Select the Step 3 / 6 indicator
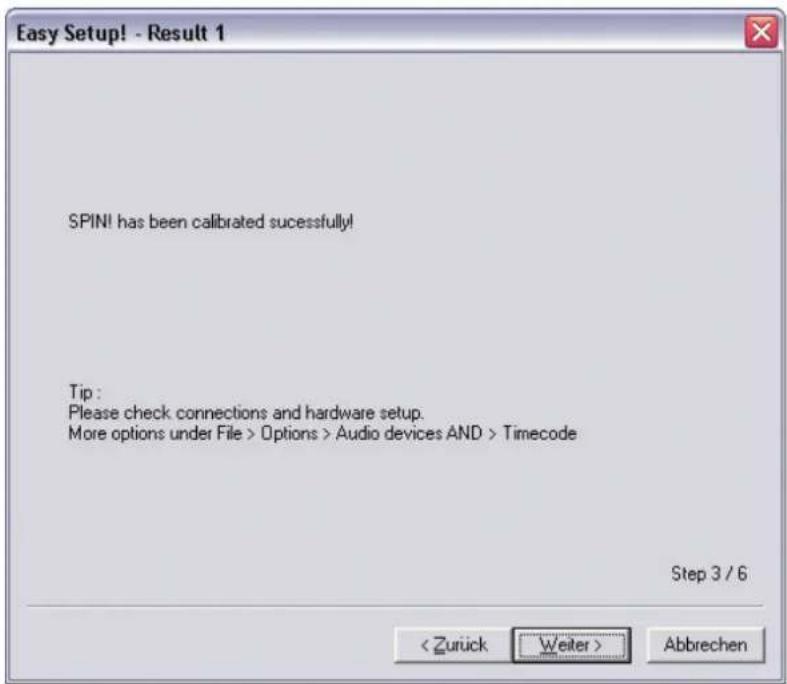 pos(709,574)
